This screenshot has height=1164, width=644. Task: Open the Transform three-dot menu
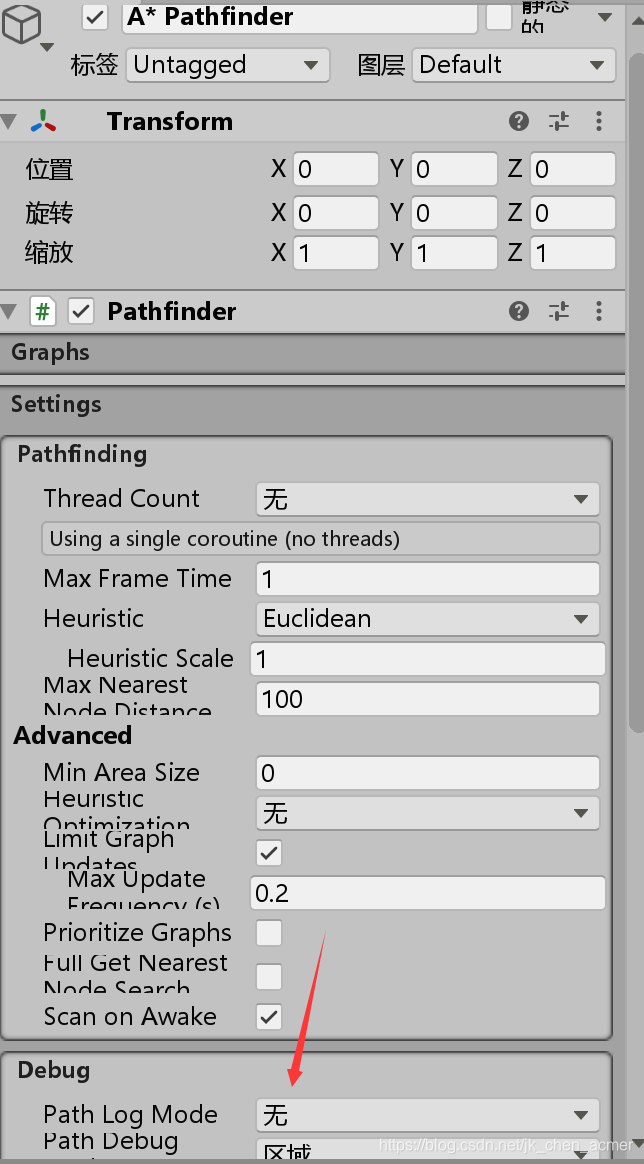[598, 120]
